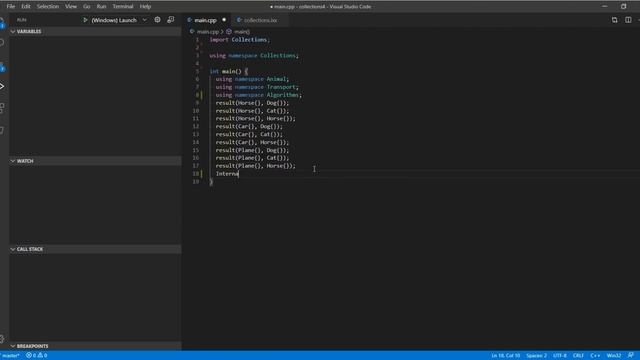Open problems via errors and warnings counter
Image resolution: width=640 pixels, height=360 pixels.
coord(37,356)
